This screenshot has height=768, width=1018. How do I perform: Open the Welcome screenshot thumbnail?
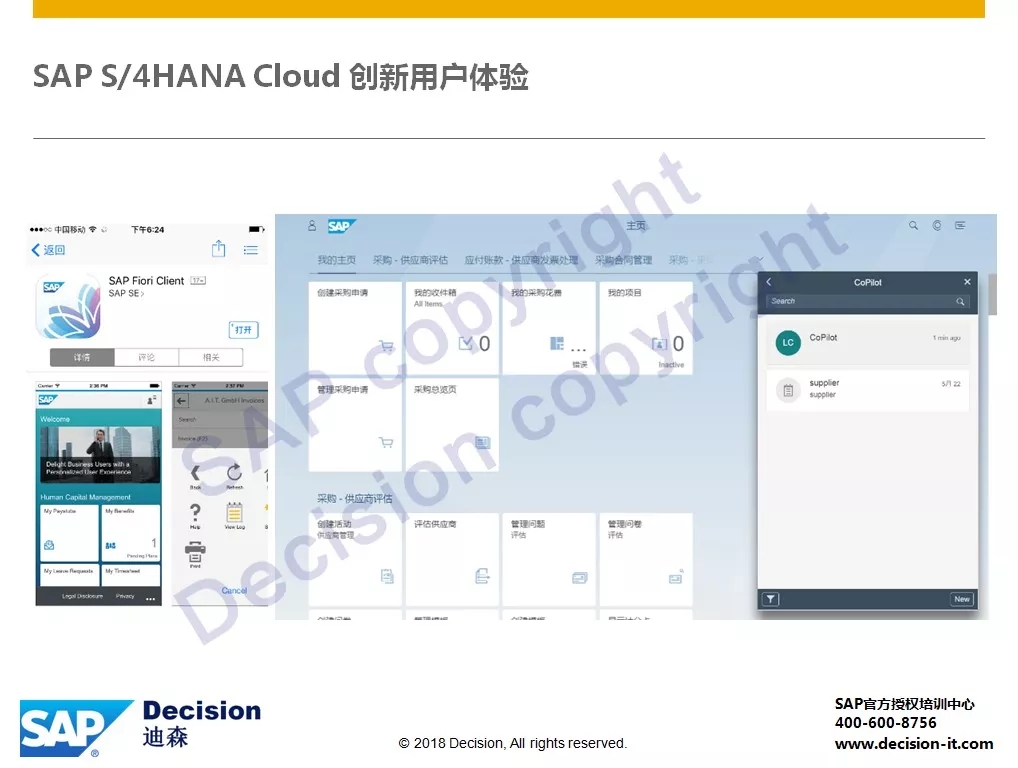pos(98,493)
